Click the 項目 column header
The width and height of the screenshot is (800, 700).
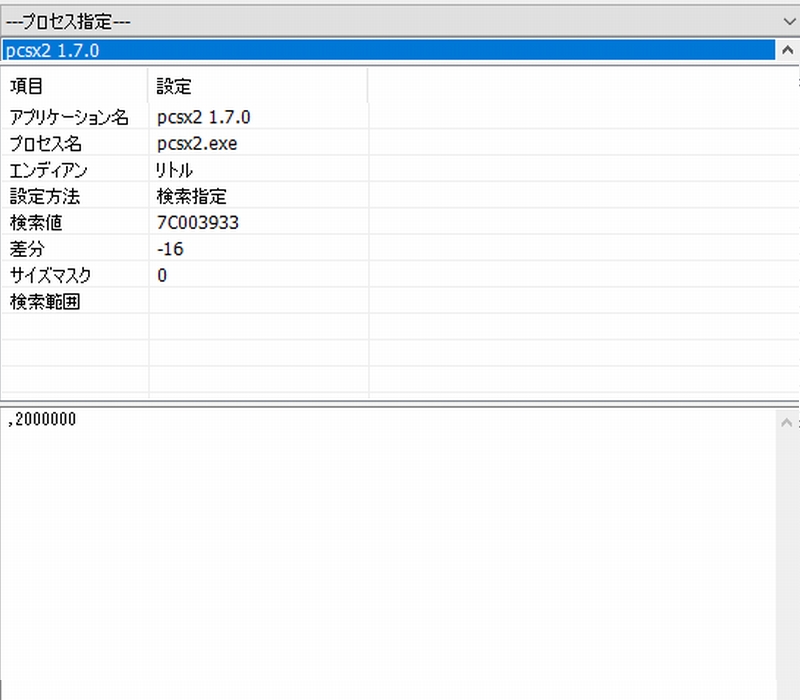(74, 86)
